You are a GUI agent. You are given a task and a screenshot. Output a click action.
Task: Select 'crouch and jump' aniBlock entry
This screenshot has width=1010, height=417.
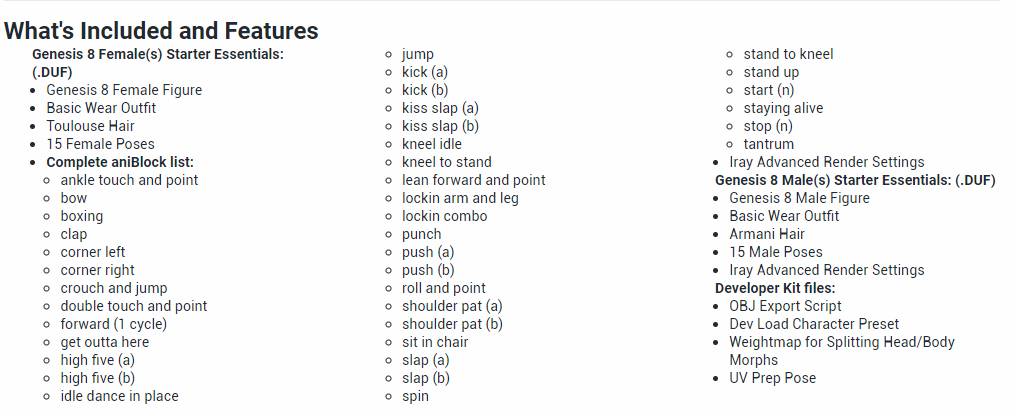pos(114,288)
